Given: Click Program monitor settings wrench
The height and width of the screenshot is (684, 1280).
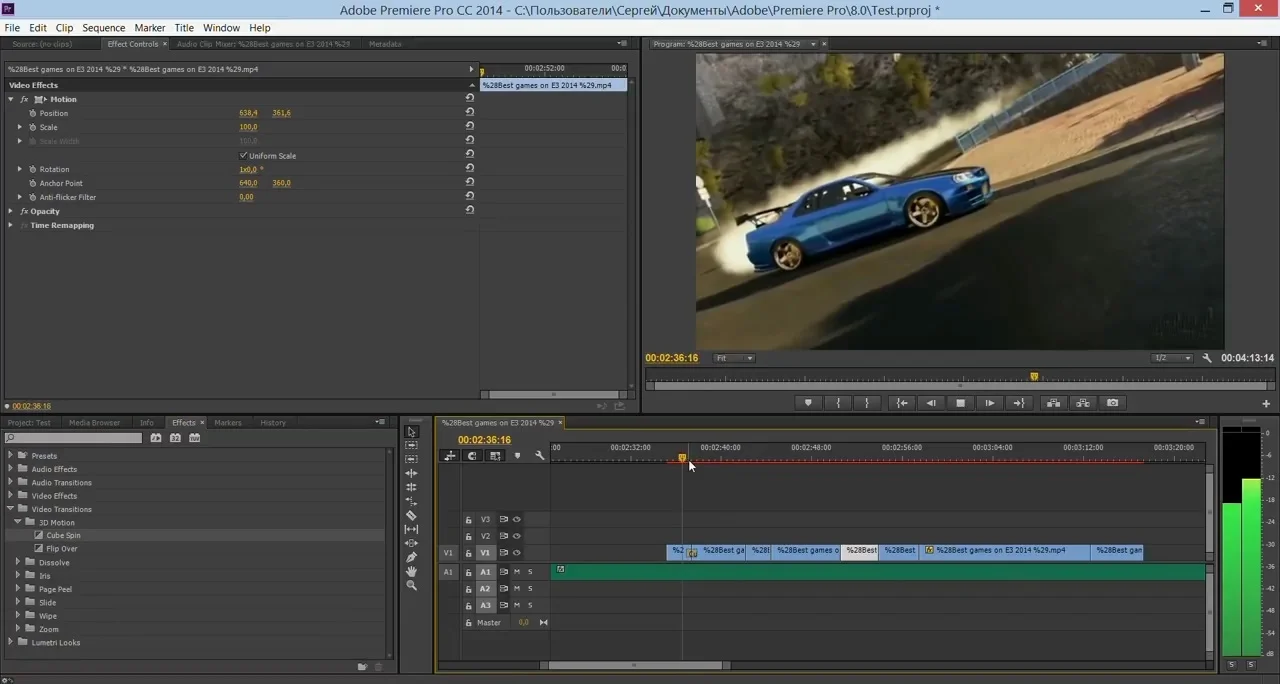Looking at the screenshot, I should (x=1207, y=358).
